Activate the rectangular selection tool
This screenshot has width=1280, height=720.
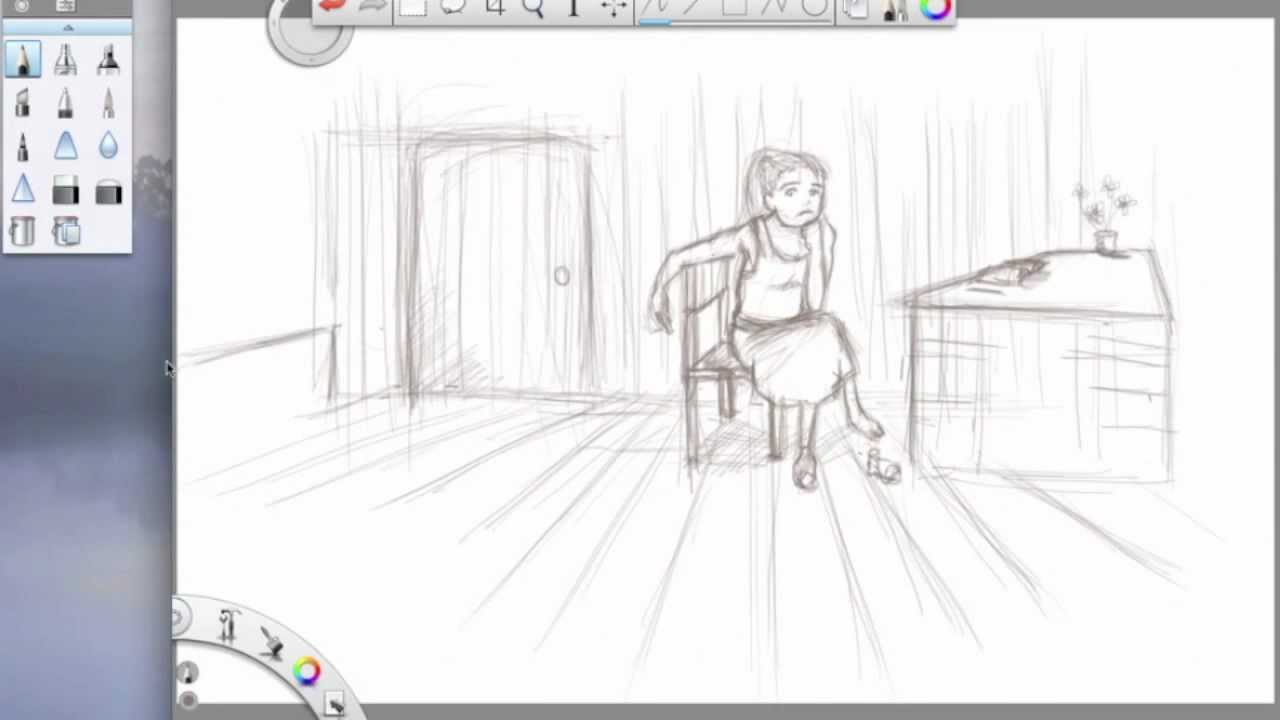(x=413, y=9)
